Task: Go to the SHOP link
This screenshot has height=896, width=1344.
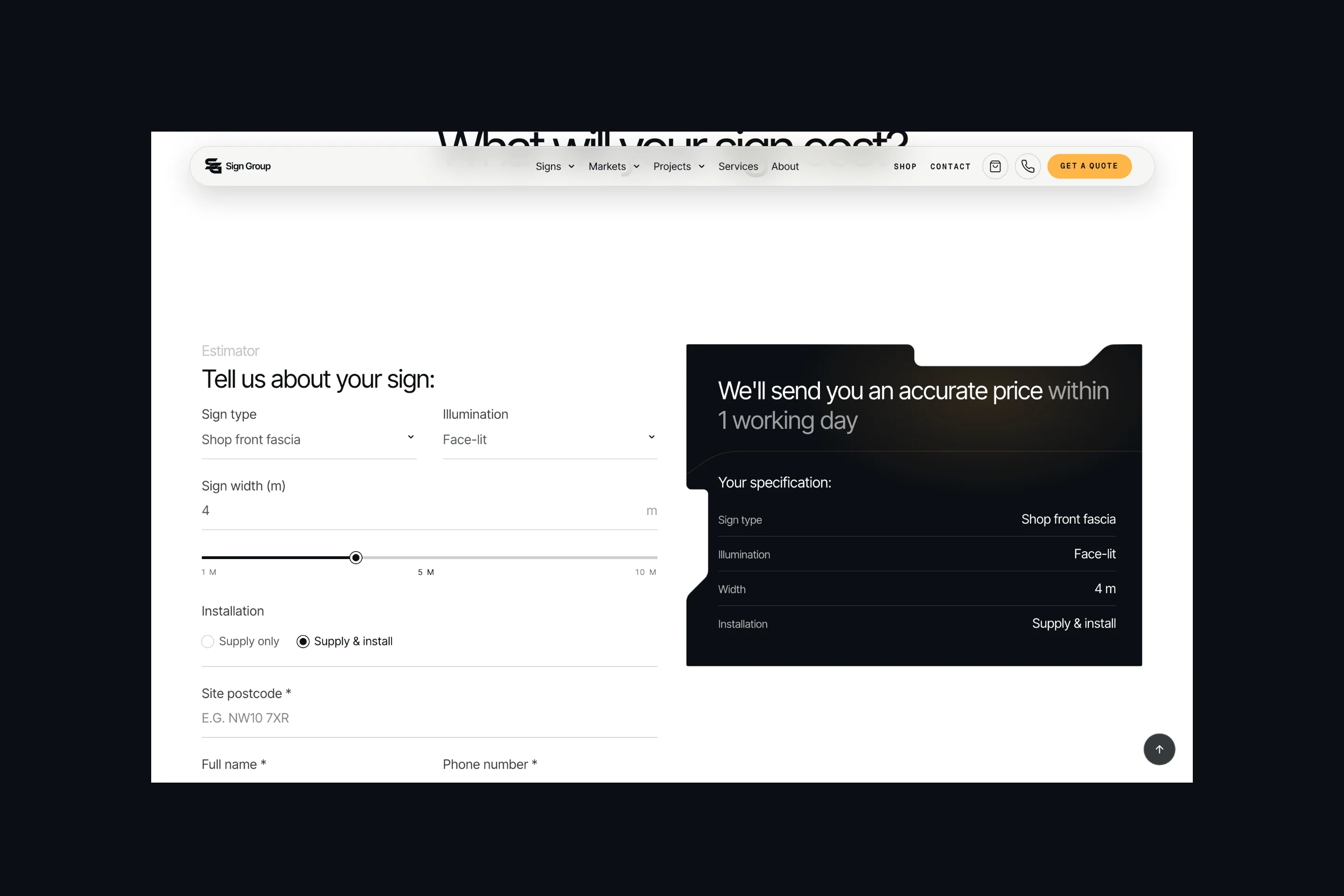Action: pos(904,166)
